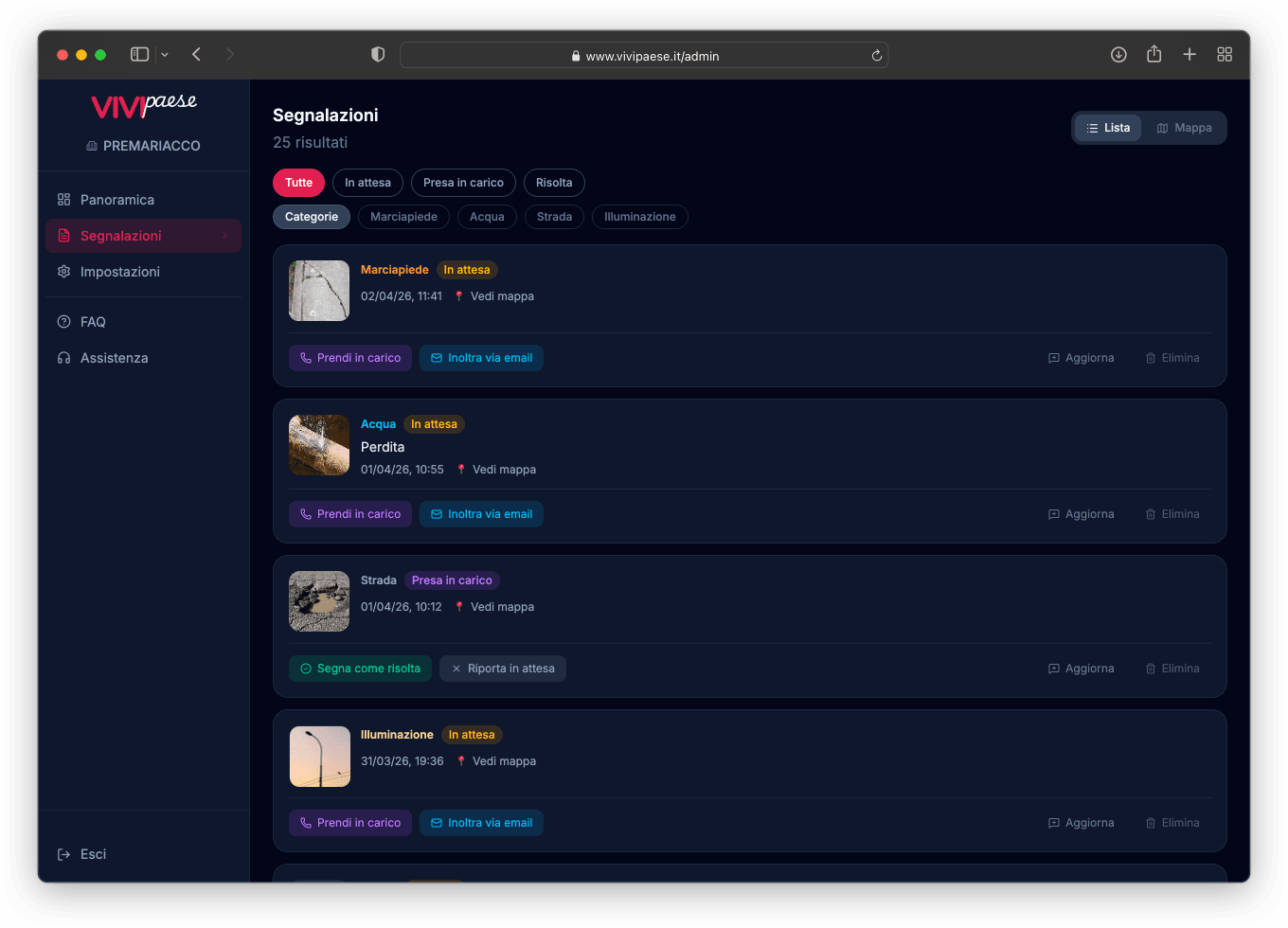Open Impostazioni from the sidebar
Screen dimensions: 1288x928
118,272
